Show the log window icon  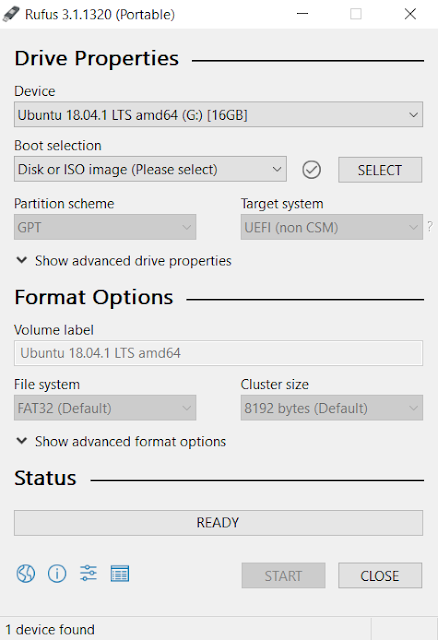pyautogui.click(x=120, y=573)
